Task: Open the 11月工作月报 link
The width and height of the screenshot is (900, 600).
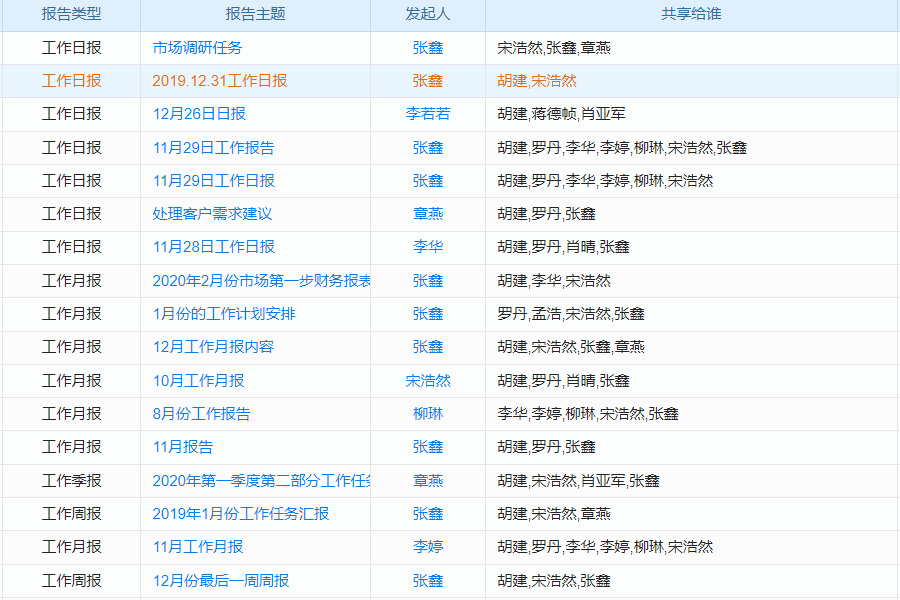Action: point(198,547)
